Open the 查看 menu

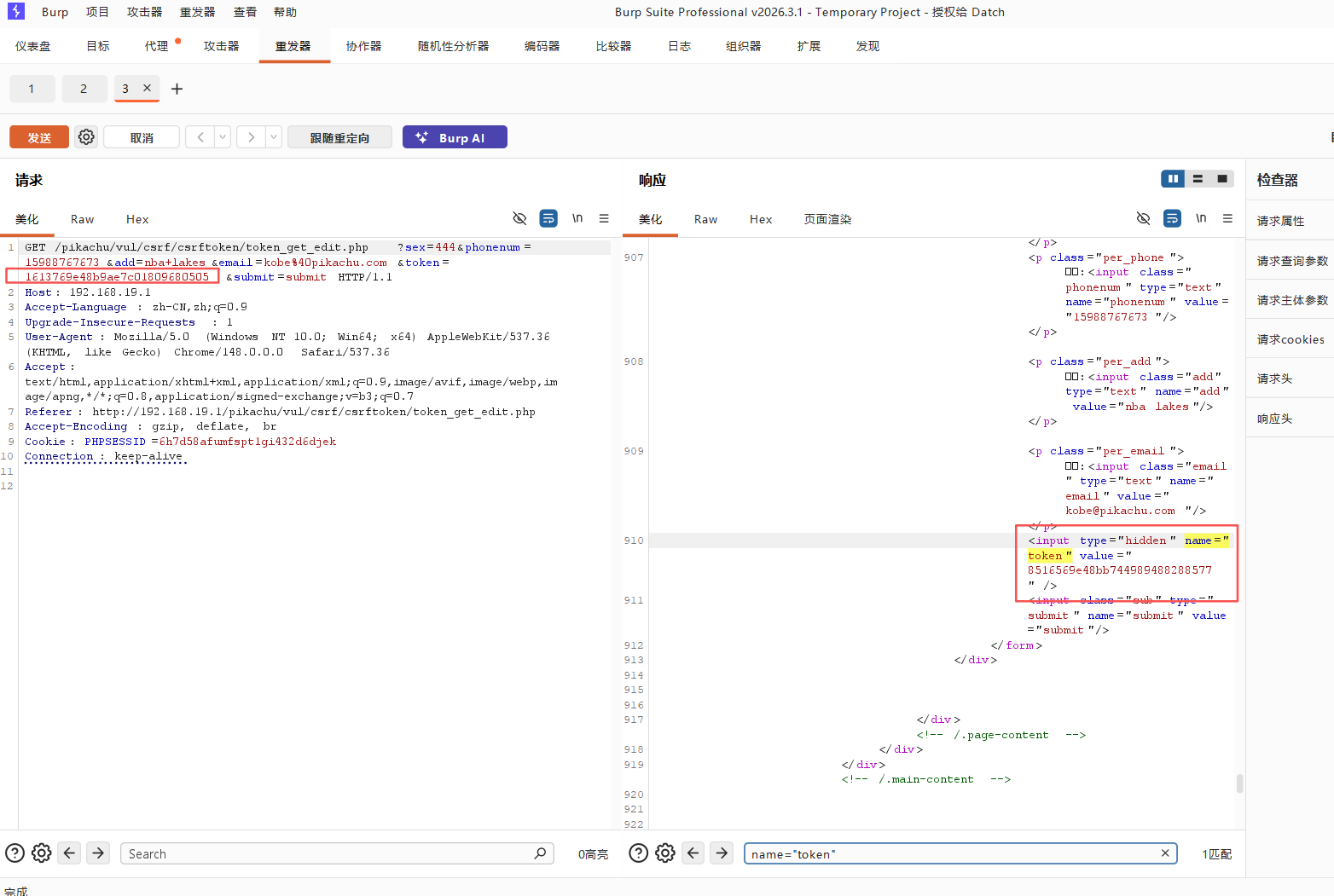tap(245, 12)
